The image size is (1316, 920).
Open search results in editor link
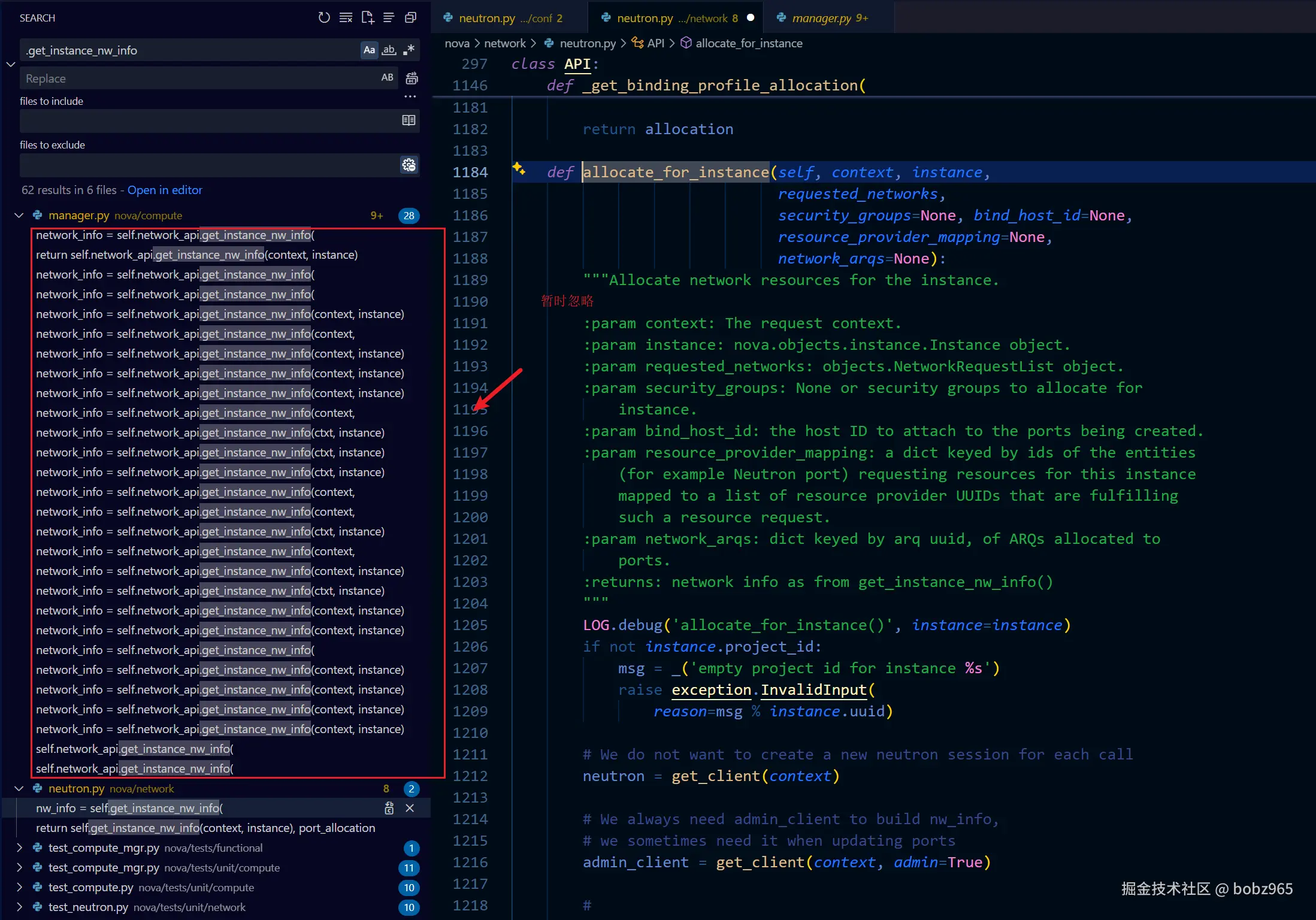[x=165, y=190]
